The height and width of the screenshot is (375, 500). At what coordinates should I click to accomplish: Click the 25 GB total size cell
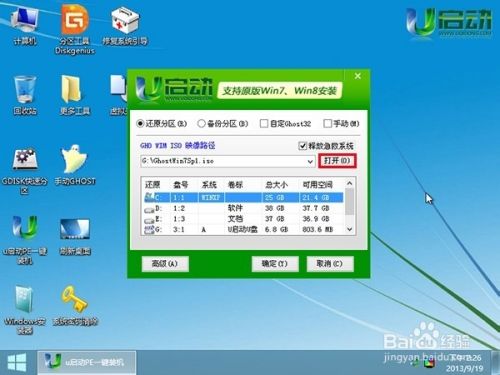coord(275,198)
